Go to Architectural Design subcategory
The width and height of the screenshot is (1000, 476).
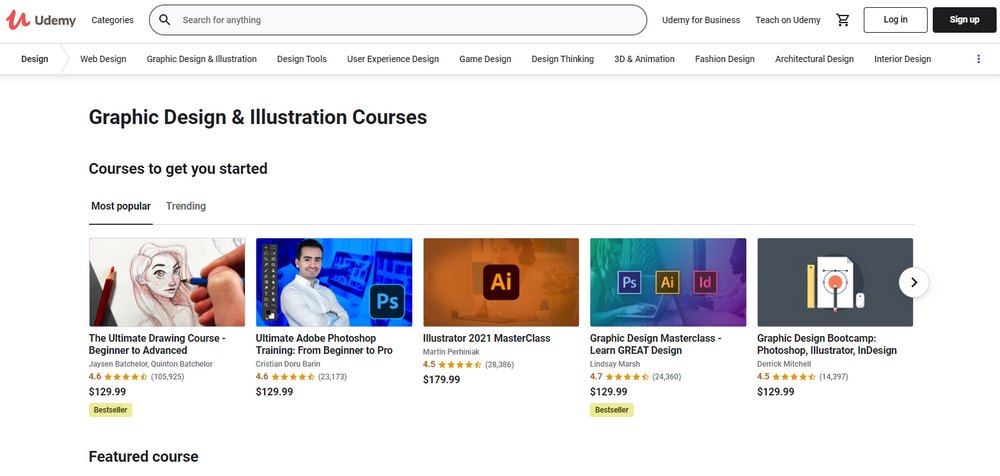pyautogui.click(x=814, y=59)
